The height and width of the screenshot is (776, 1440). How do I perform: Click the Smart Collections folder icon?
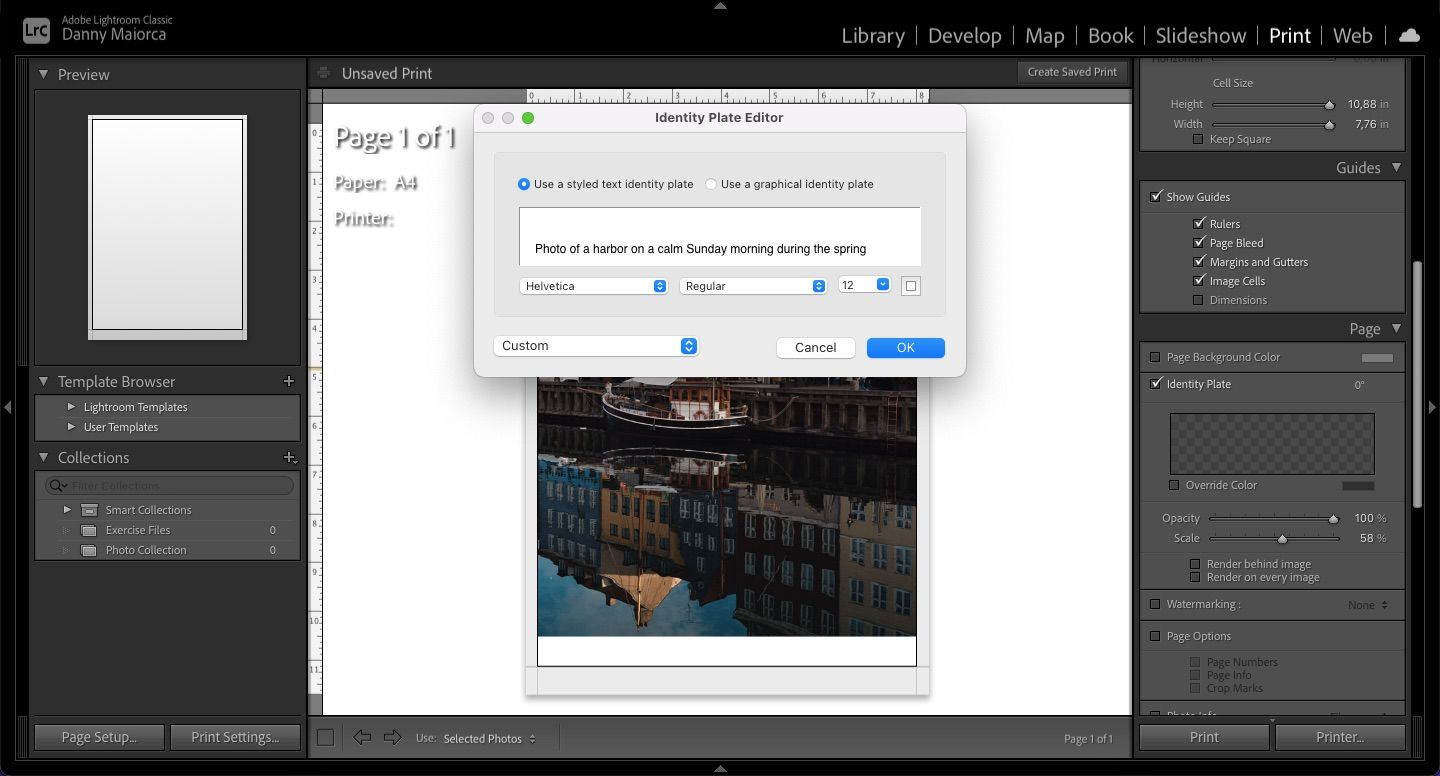[x=90, y=510]
